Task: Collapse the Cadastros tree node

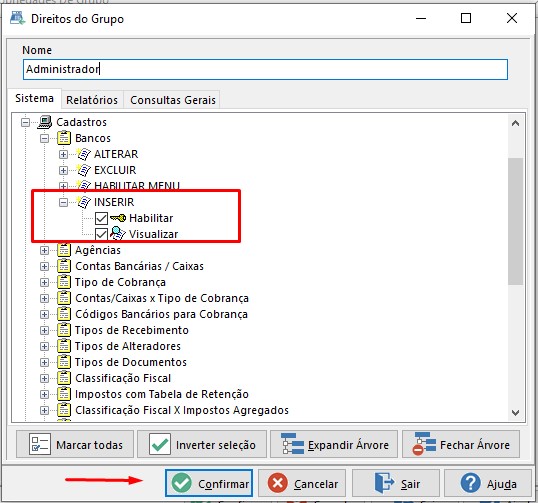Action: [x=25, y=122]
